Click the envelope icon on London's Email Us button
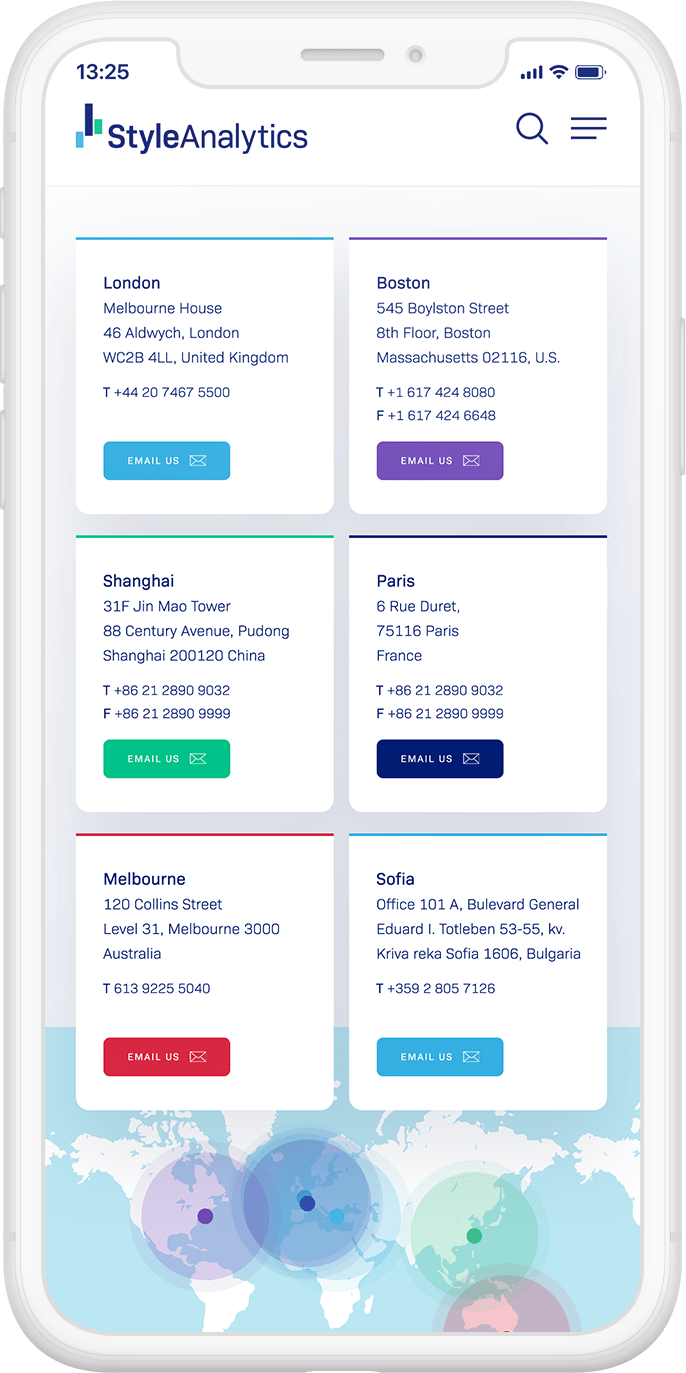This screenshot has height=1373, width=686. tap(197, 461)
